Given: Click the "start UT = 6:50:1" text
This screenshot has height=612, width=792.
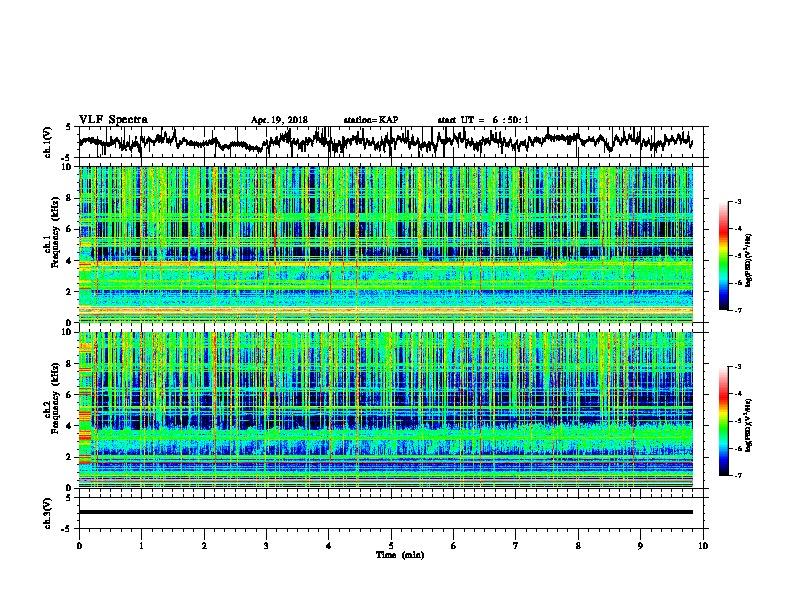Looking at the screenshot, I should click(x=483, y=120).
